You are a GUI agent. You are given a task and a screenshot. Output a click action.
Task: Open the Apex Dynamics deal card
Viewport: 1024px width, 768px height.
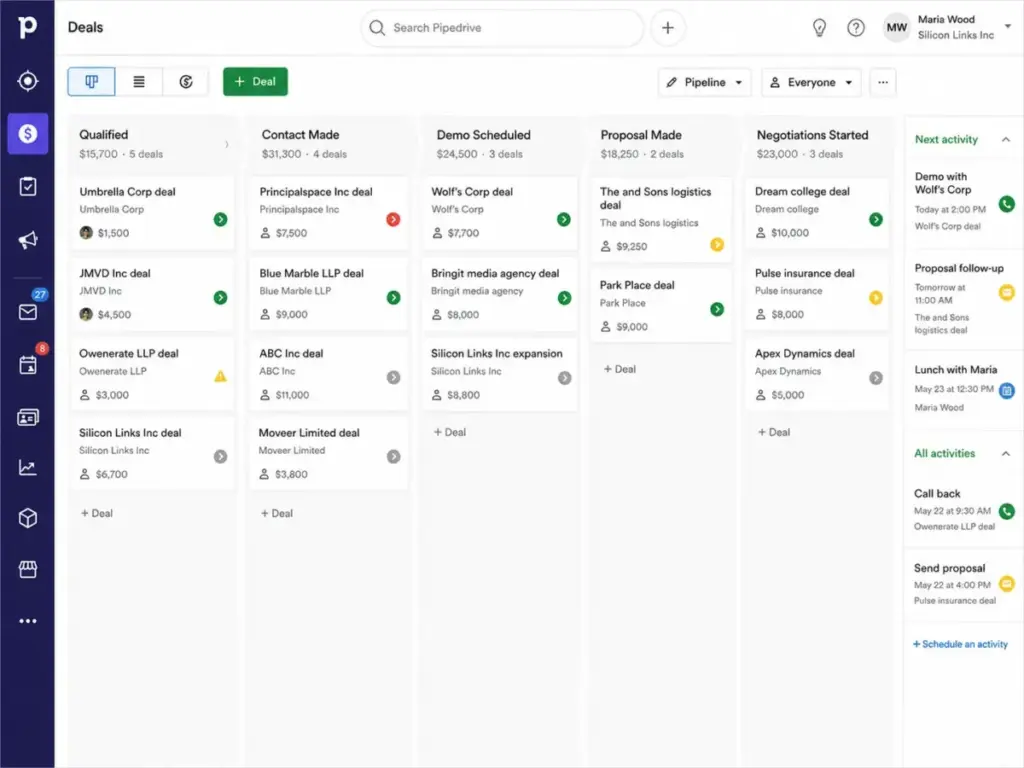[816, 374]
